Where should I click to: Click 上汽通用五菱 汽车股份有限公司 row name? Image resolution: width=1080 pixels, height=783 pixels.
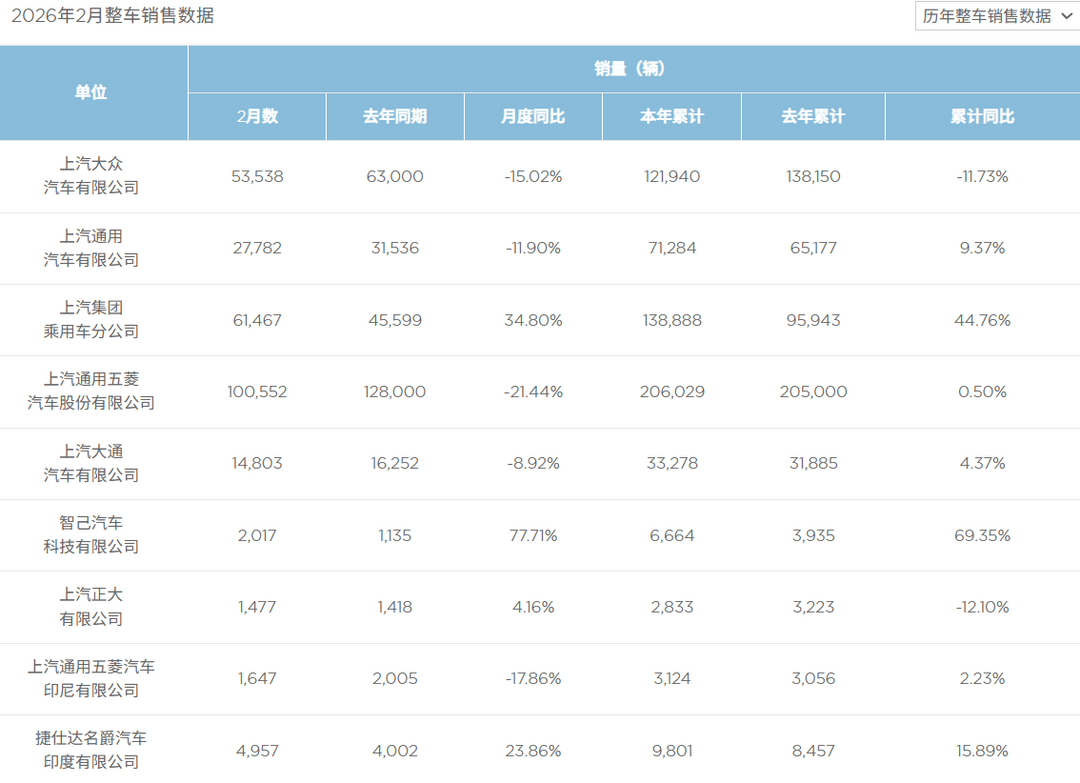pyautogui.click(x=91, y=391)
